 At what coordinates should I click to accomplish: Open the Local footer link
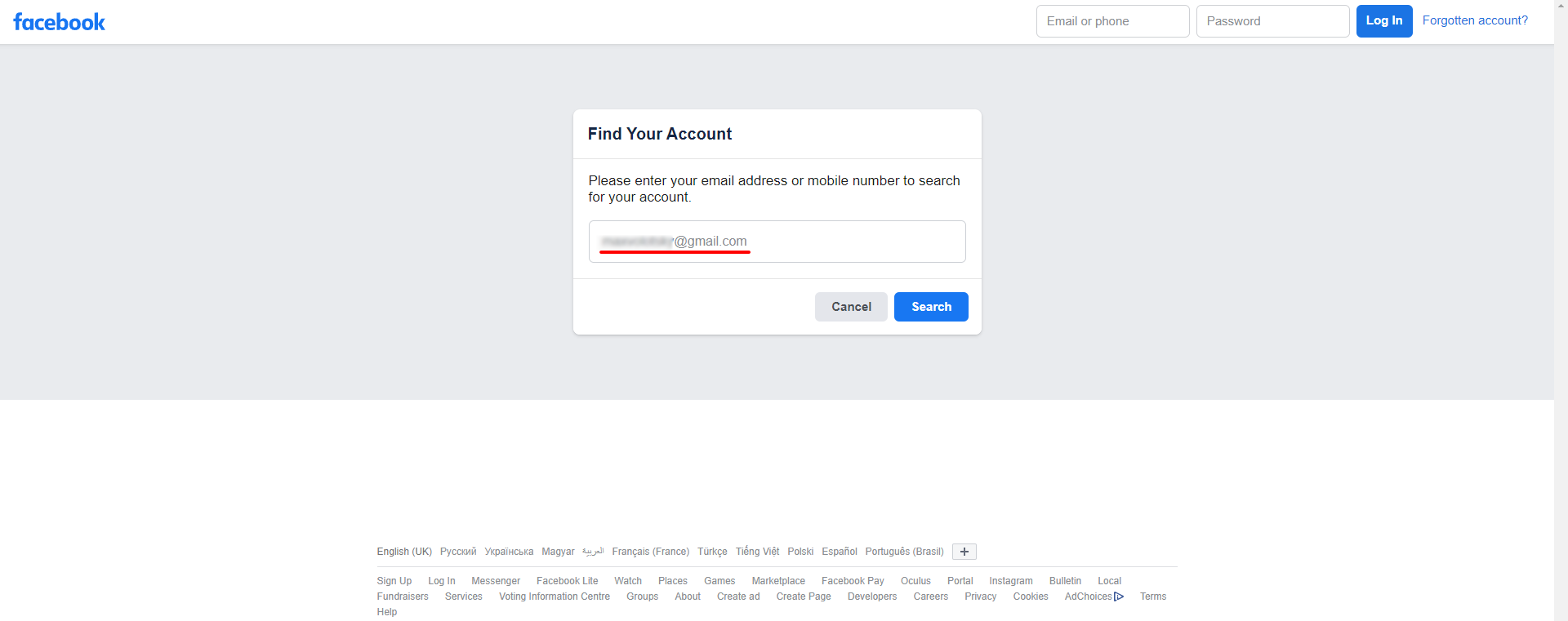click(1110, 581)
